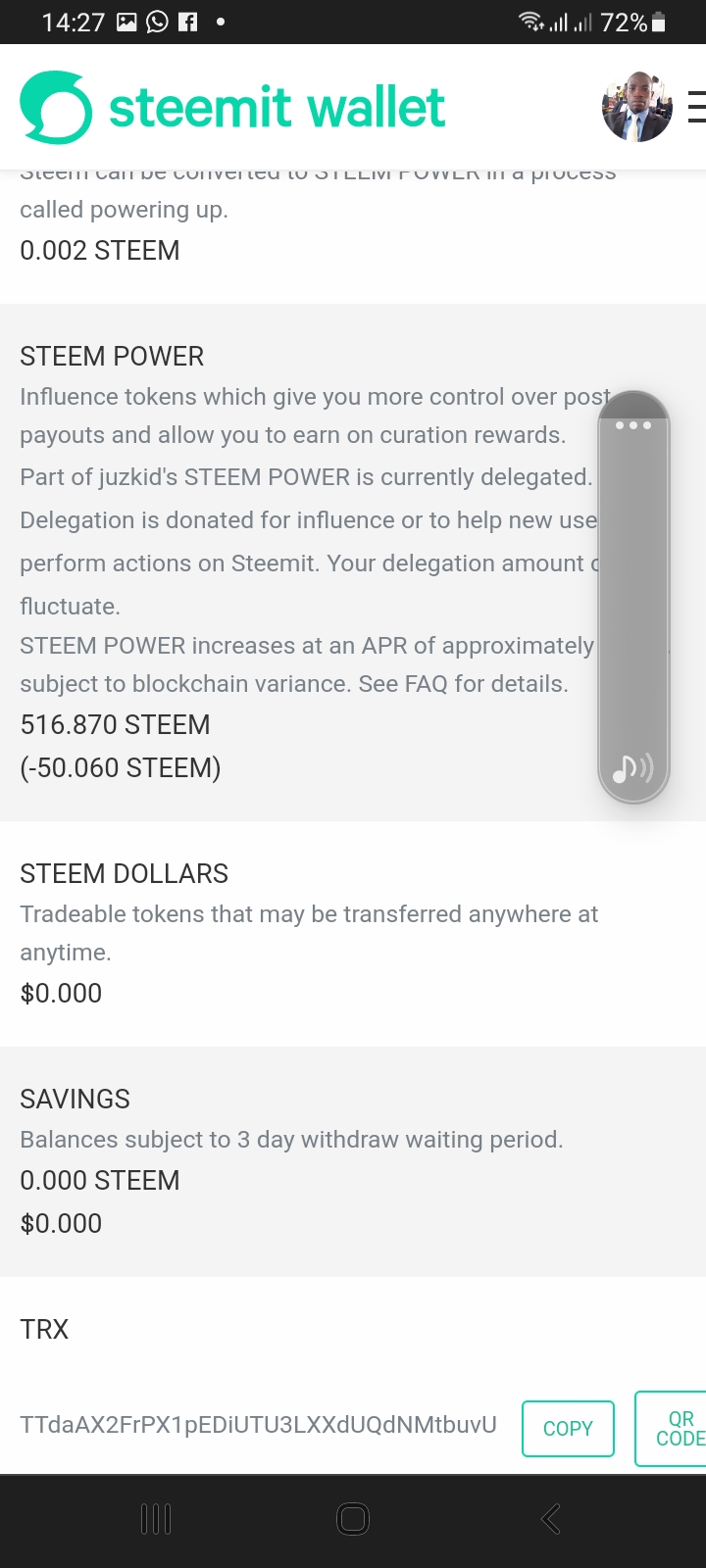Select the TRX address text

(258, 1425)
